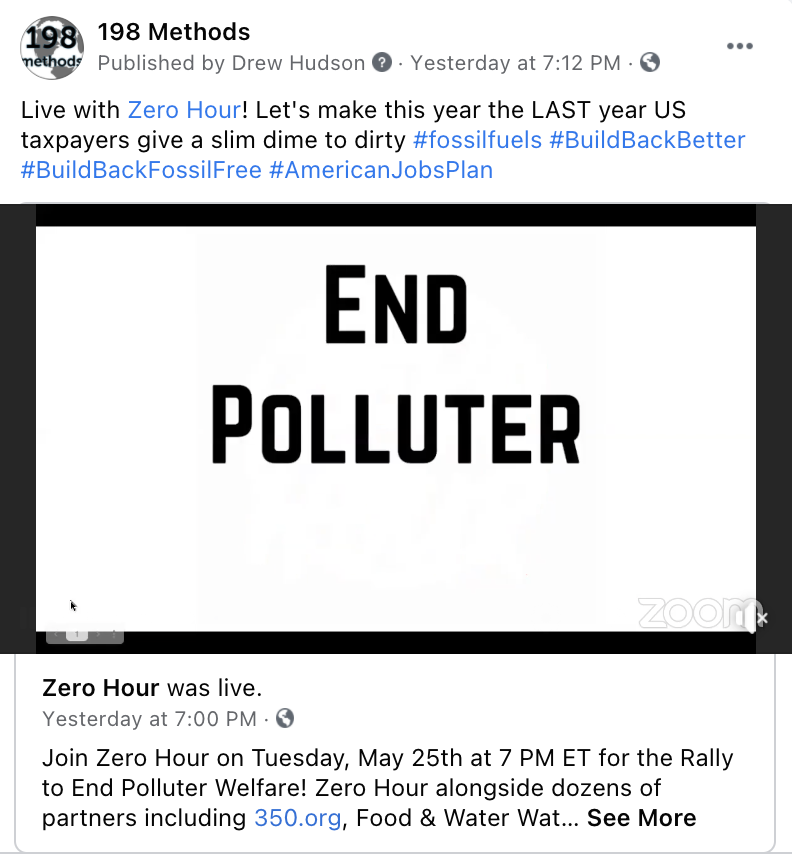
Task: Open the Yesterday at 7:00 PM timestamp
Action: click(149, 718)
